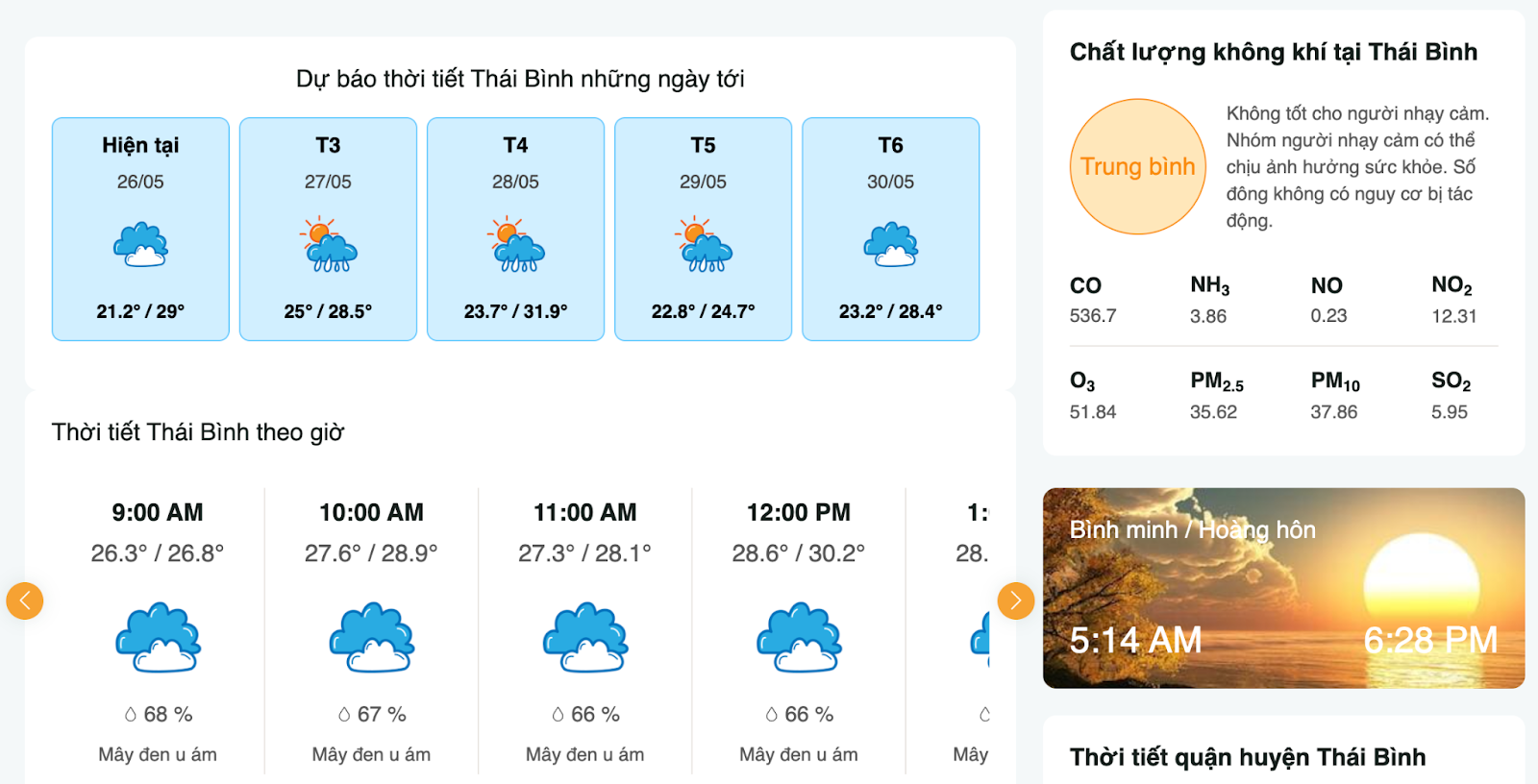Open the Bình minh / Hoàng hôn sunset image
The height and width of the screenshot is (784, 1538).
1283,588
